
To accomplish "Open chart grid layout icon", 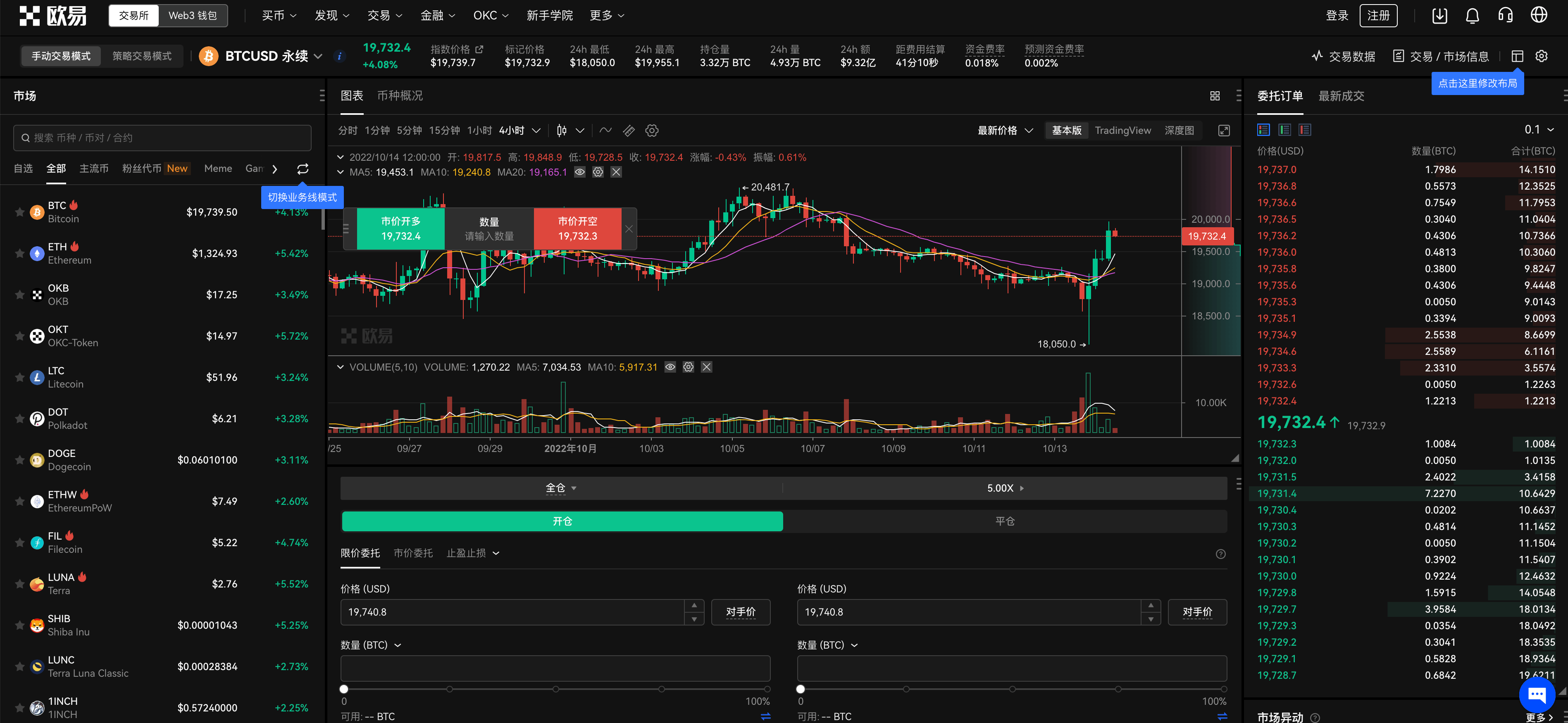I will coord(1214,95).
